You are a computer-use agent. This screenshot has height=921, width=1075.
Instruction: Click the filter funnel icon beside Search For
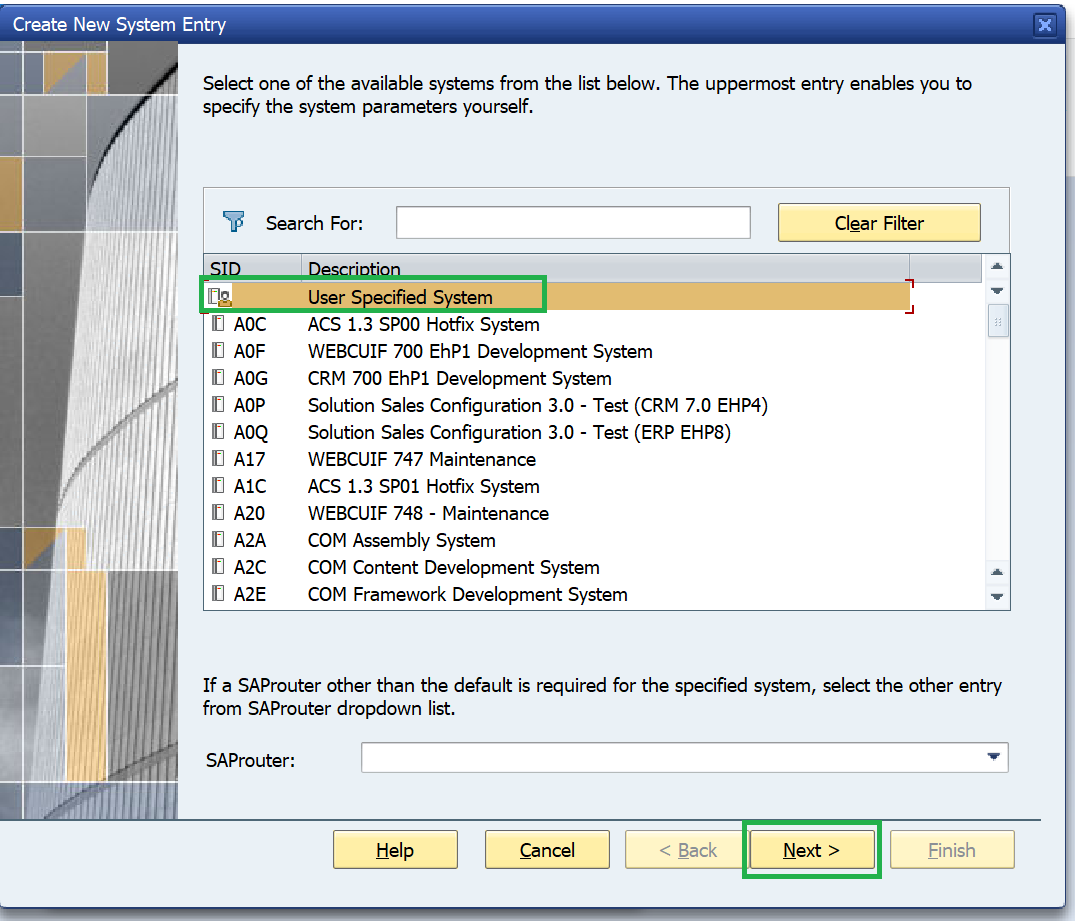[234, 222]
